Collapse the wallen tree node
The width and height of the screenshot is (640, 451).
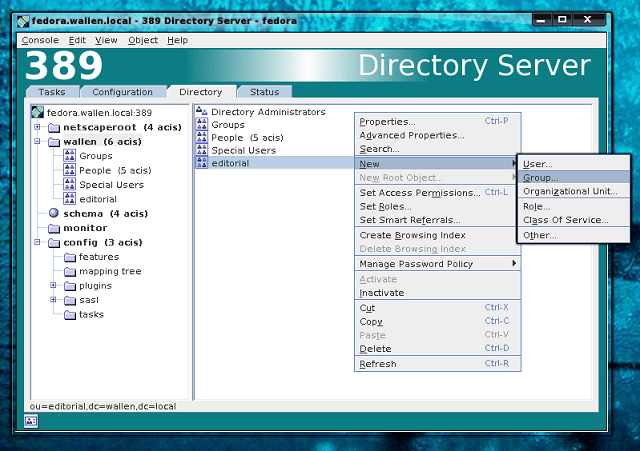click(37, 141)
